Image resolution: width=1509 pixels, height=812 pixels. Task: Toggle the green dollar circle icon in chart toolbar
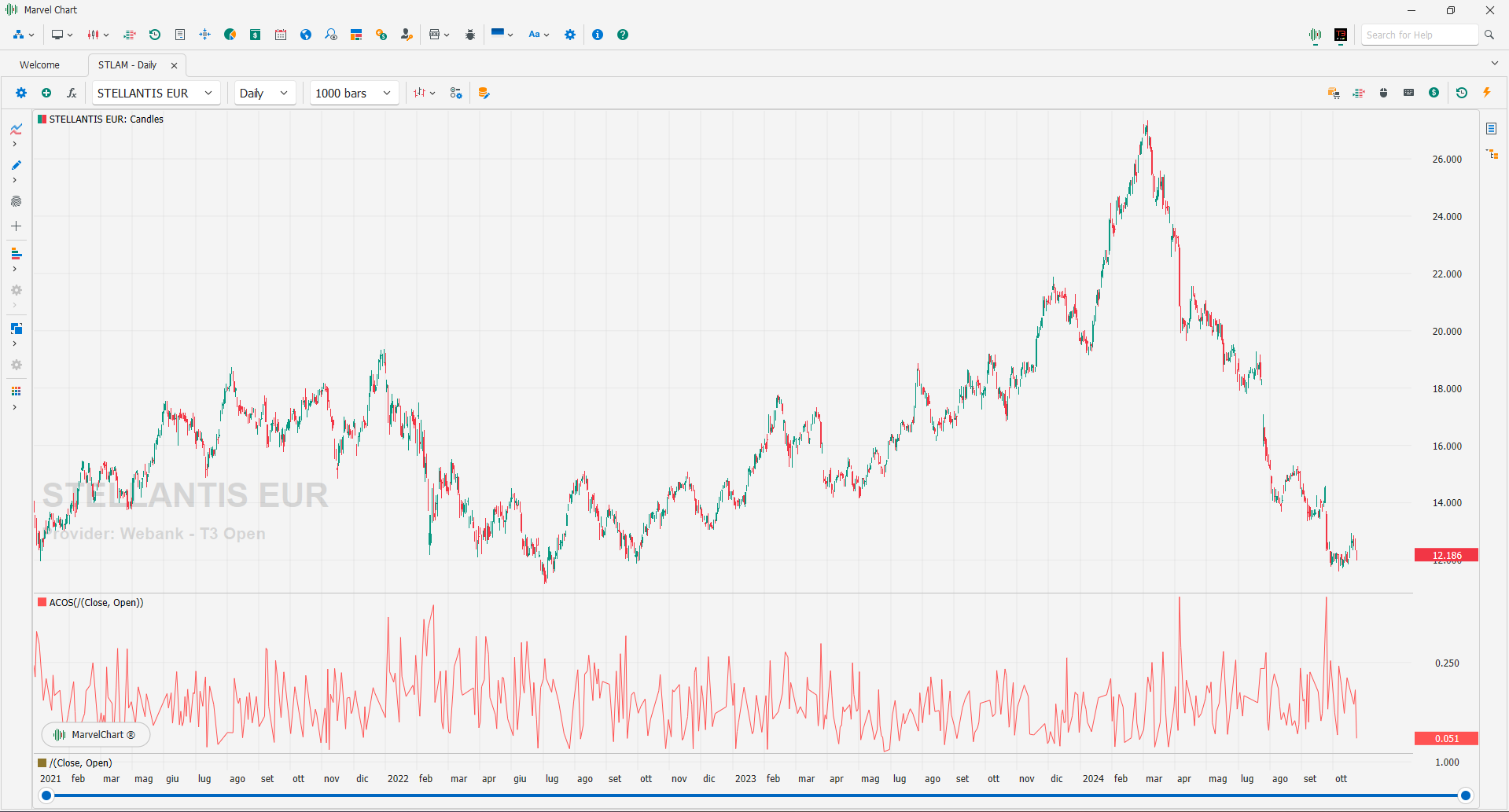click(1434, 93)
